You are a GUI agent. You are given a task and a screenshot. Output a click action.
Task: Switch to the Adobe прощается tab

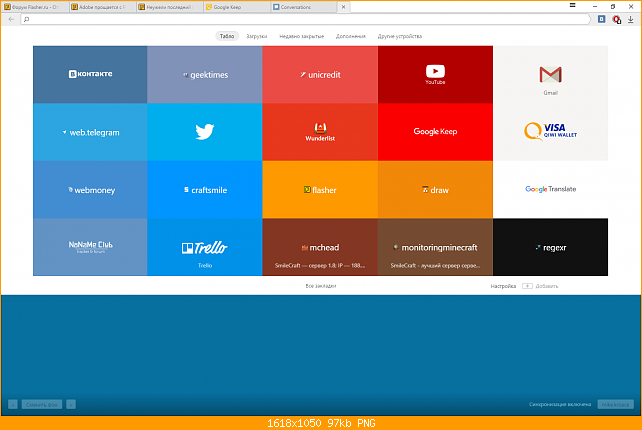tap(102, 7)
